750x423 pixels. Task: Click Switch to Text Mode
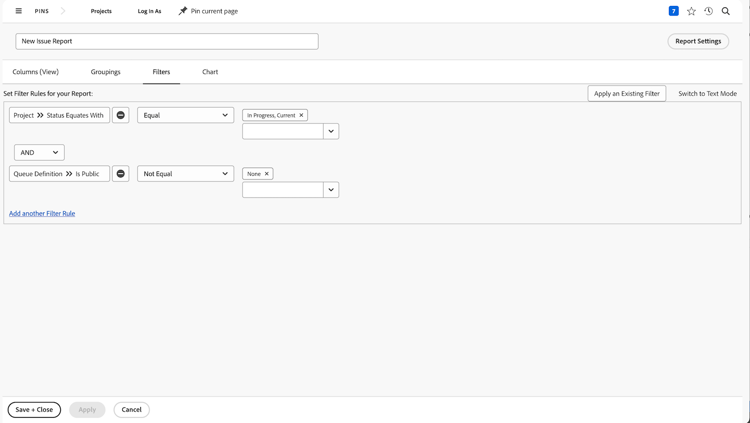(707, 94)
